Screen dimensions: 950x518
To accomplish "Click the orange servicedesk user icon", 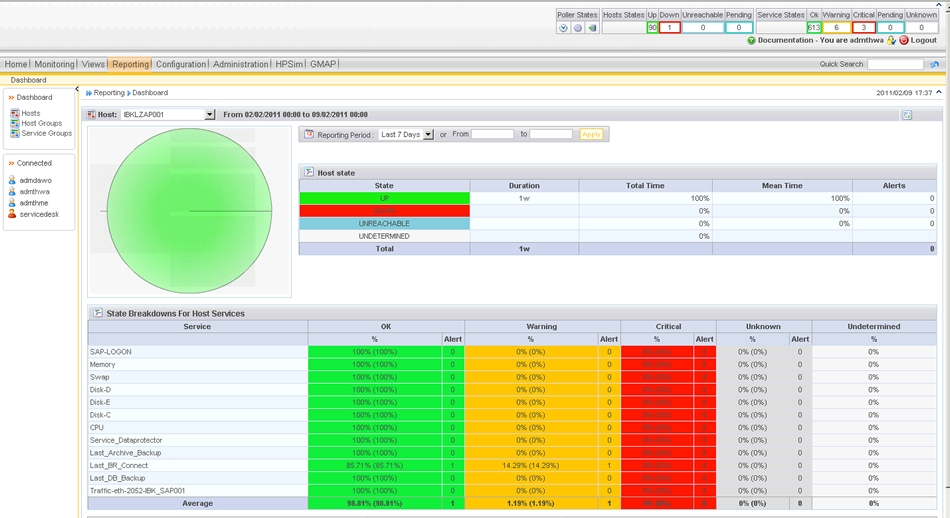I will click(12, 214).
